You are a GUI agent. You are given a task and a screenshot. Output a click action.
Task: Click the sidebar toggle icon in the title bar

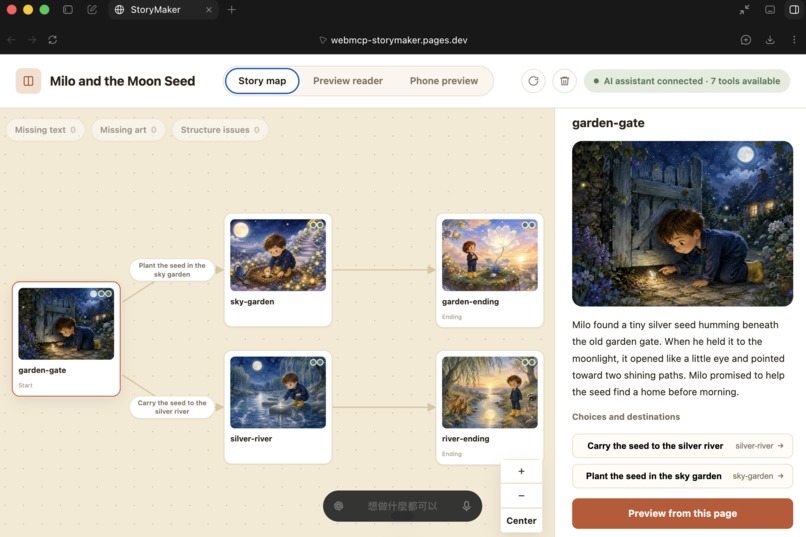coord(68,10)
